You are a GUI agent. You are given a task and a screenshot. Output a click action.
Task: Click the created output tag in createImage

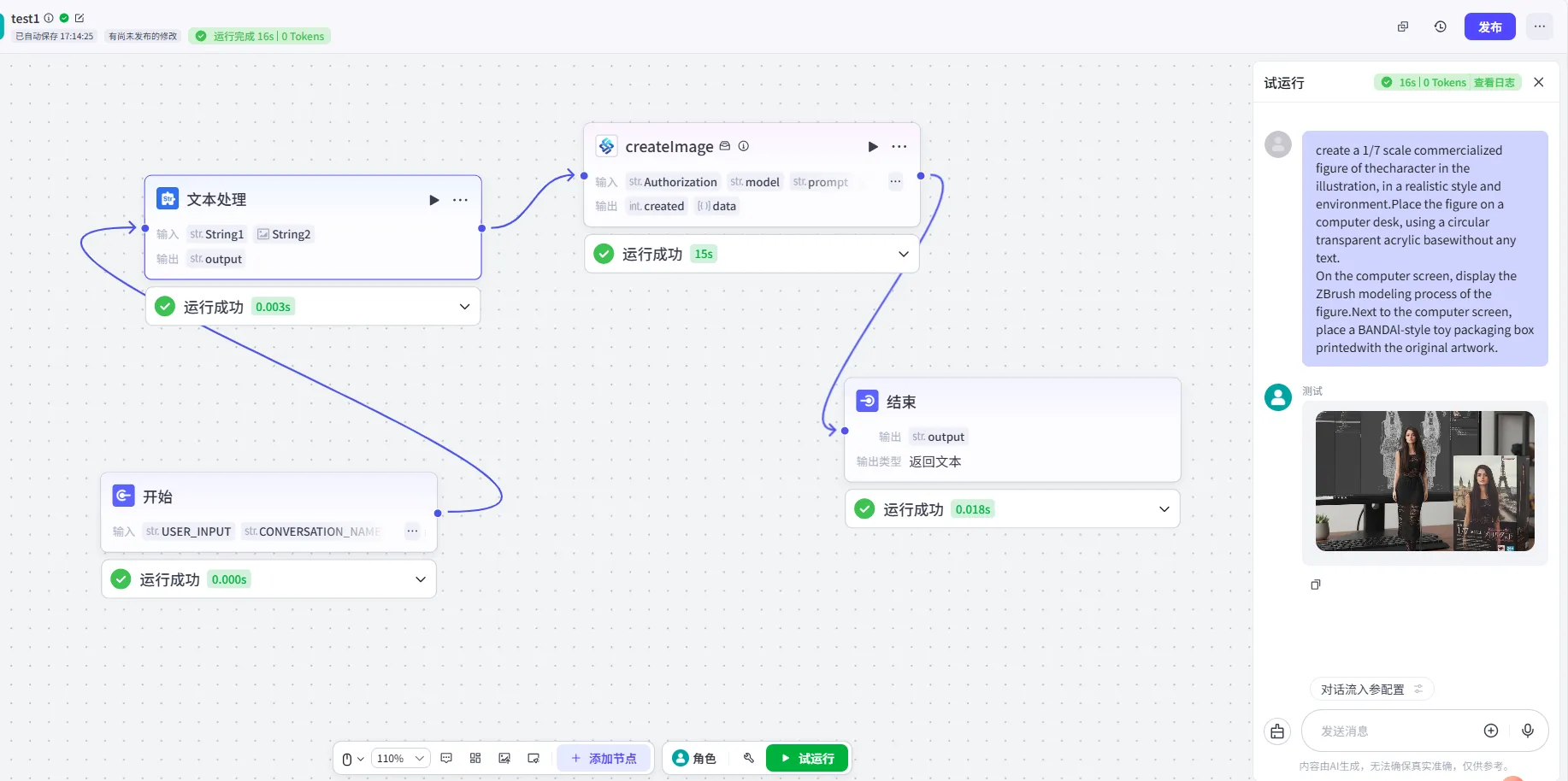point(657,206)
